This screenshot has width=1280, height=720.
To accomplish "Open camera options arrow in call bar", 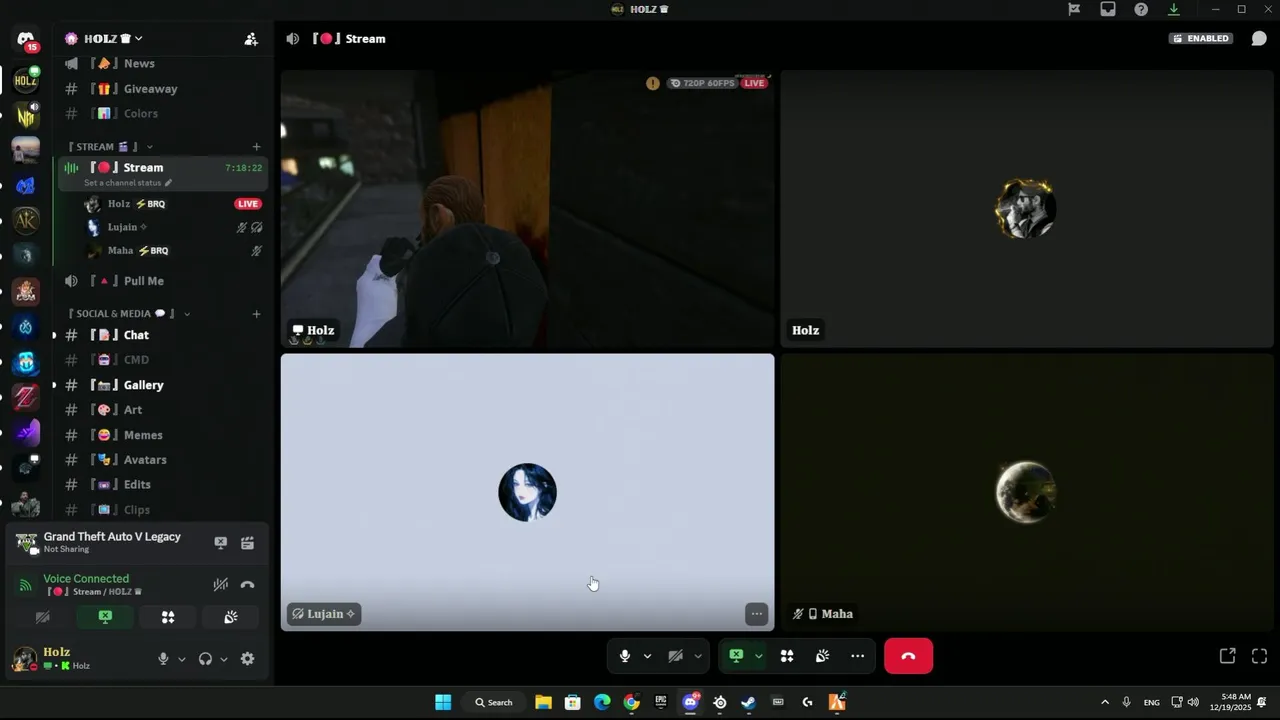I will tap(697, 656).
